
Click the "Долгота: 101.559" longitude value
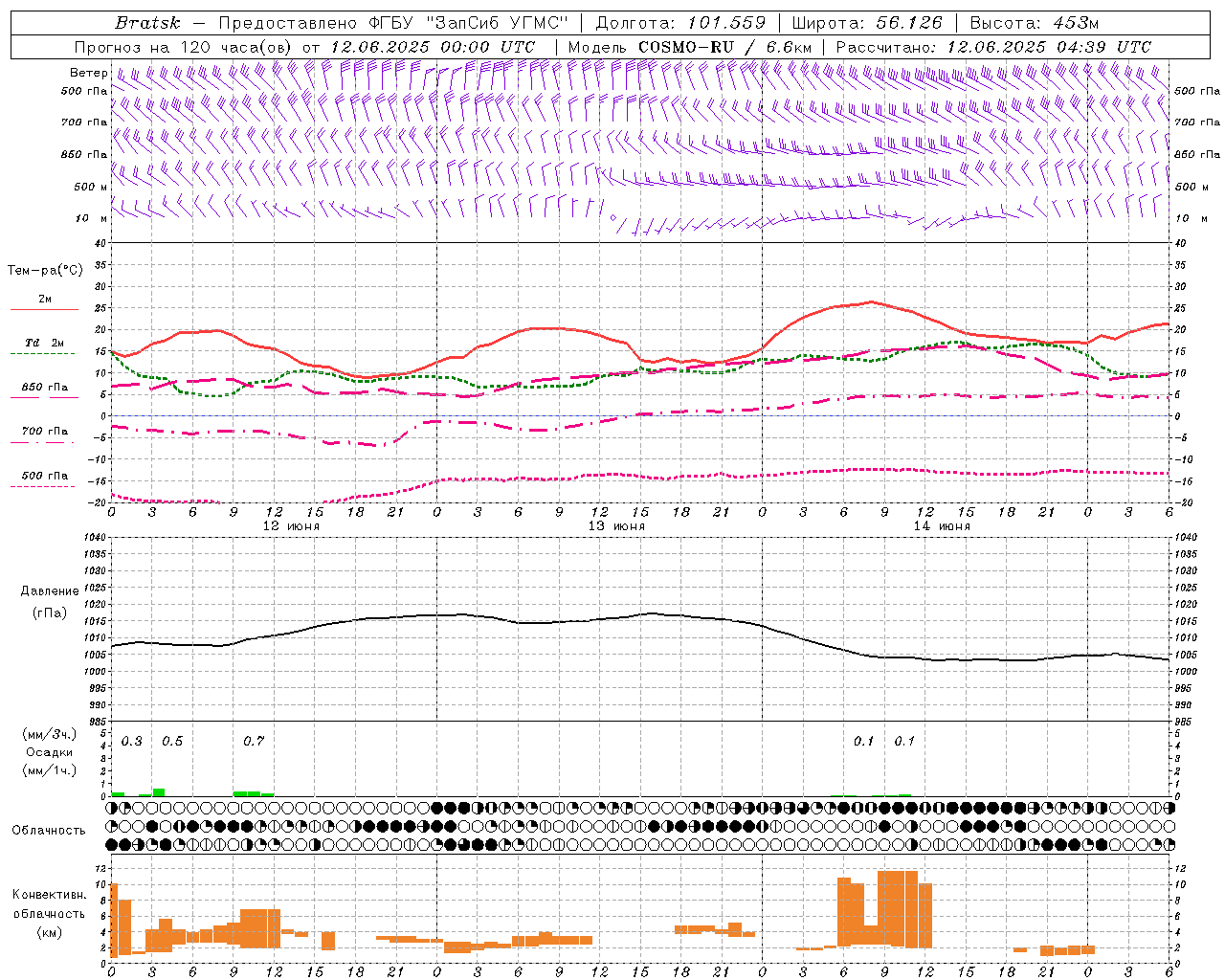(x=680, y=23)
